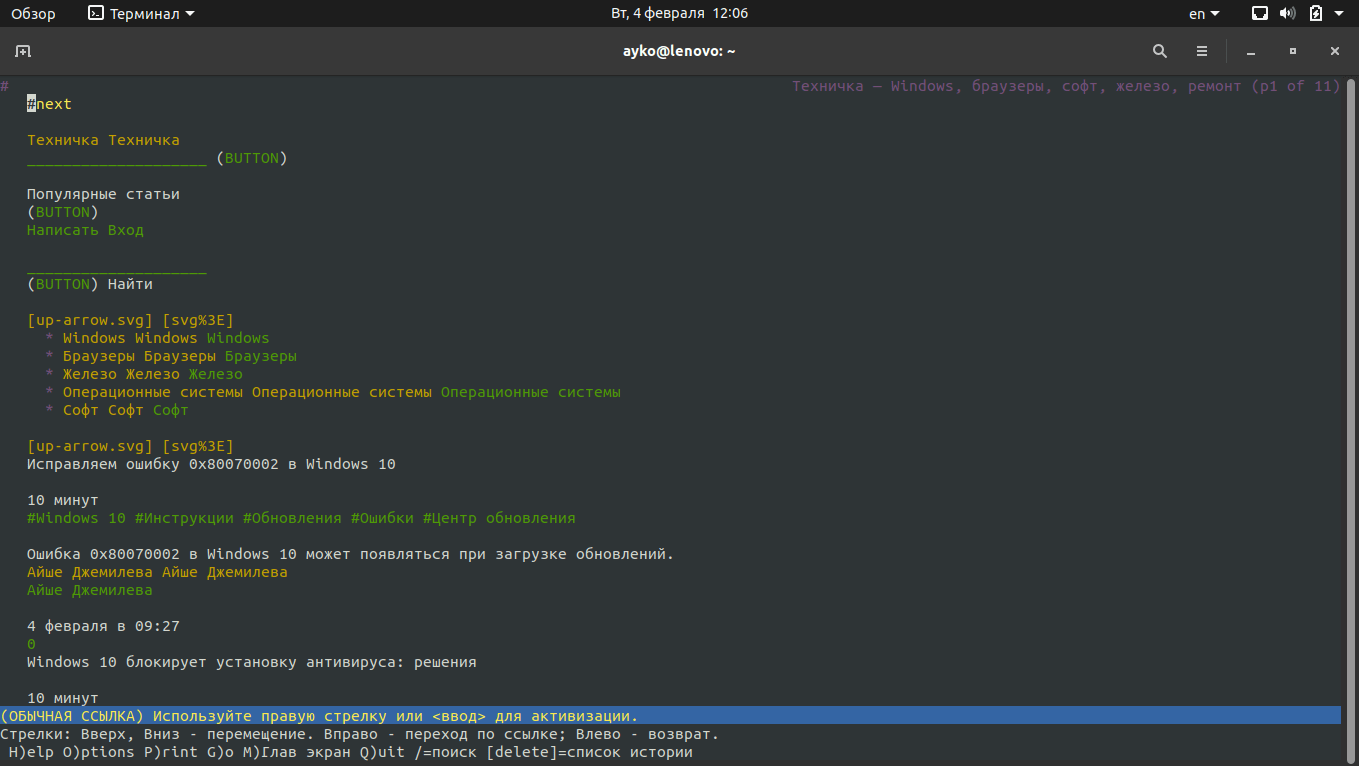The width and height of the screenshot is (1359, 766).
Task: Open the en keyboard layout dropdown
Action: point(1204,14)
